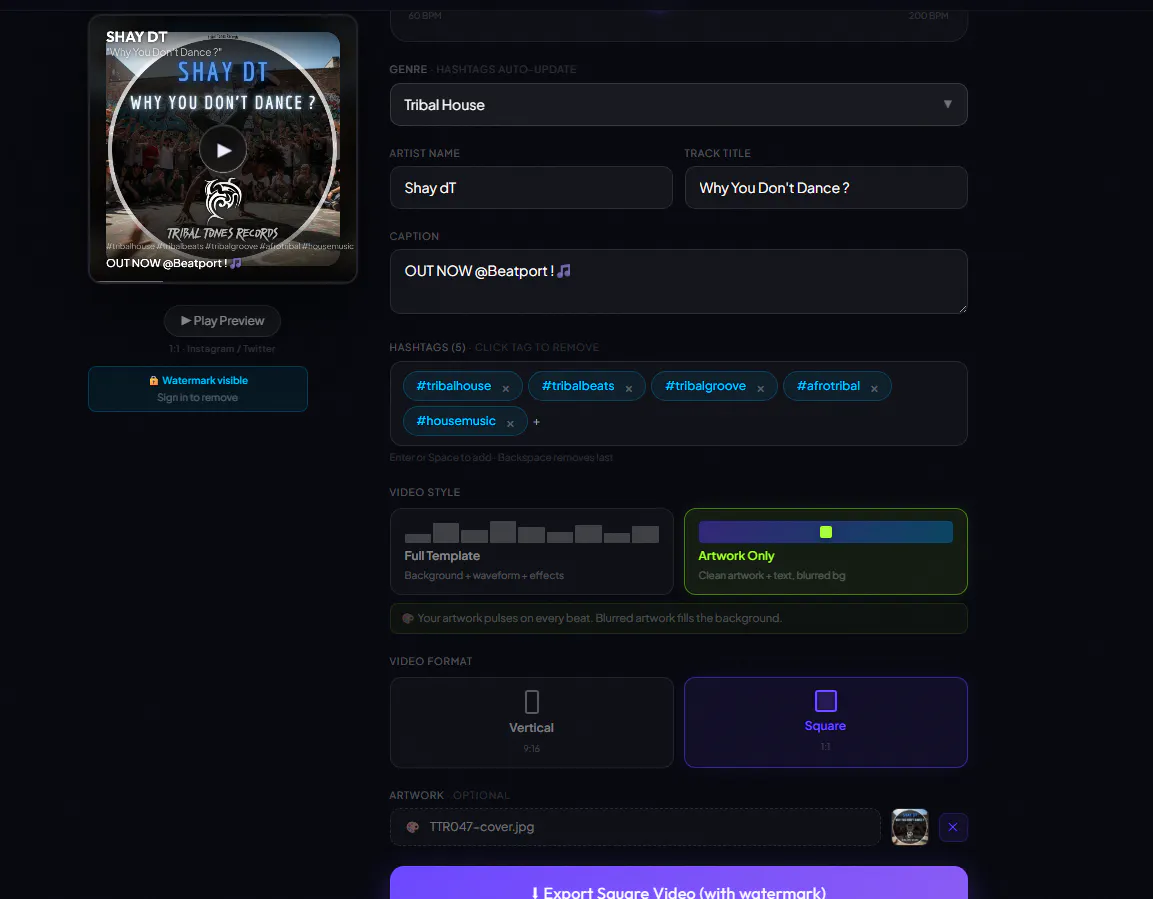Click the #housemusic tag label
Viewport: 1153px width, 899px height.
456,421
